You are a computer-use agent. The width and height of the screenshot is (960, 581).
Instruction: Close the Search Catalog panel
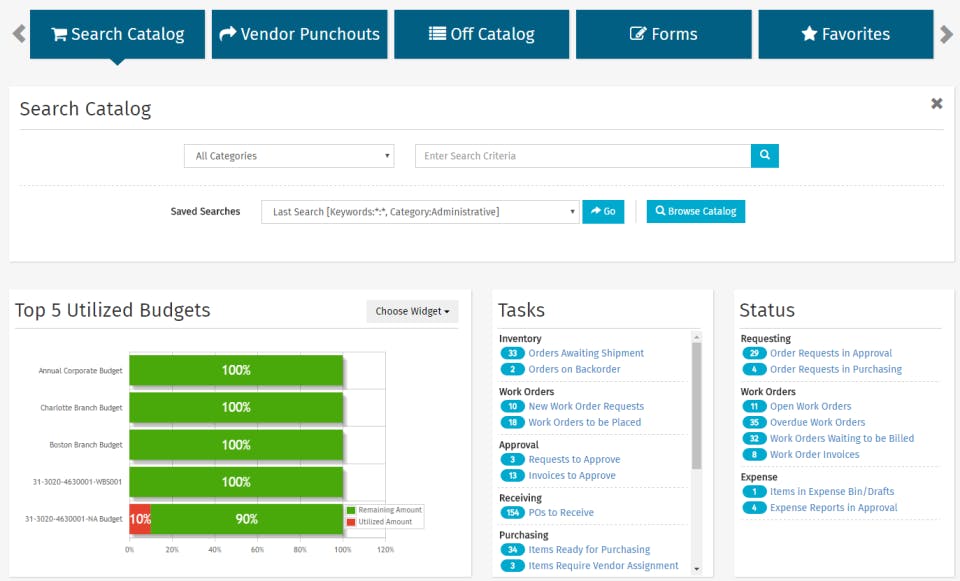[936, 104]
